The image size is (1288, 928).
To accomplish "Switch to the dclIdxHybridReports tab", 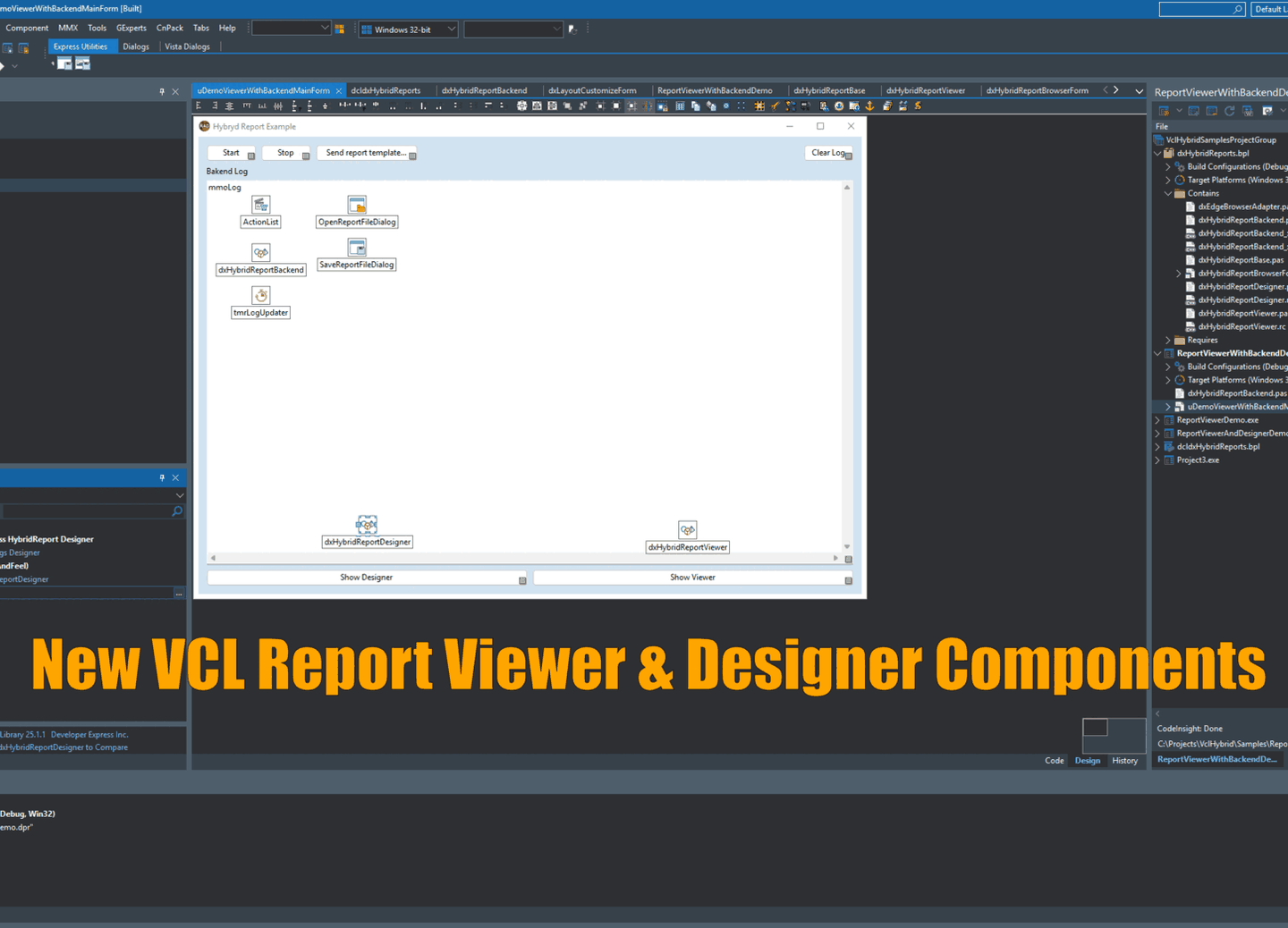I will (x=388, y=89).
